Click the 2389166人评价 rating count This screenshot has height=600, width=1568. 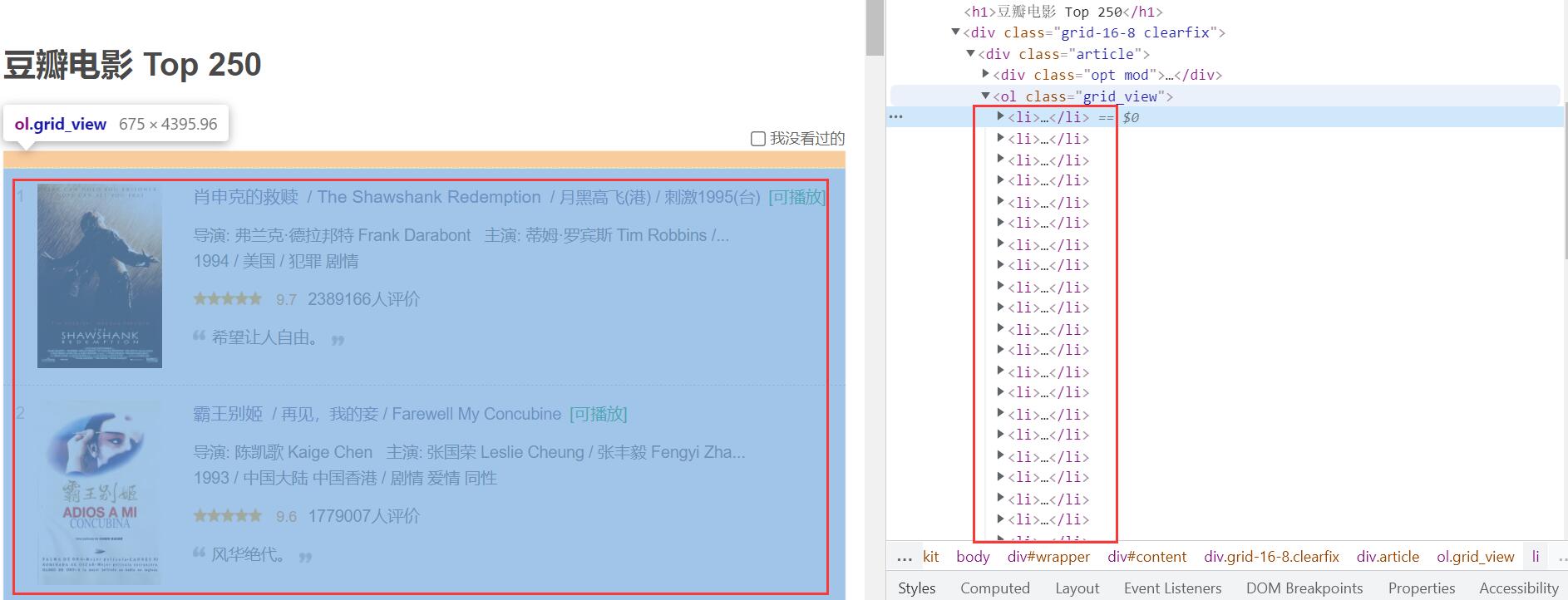[363, 299]
